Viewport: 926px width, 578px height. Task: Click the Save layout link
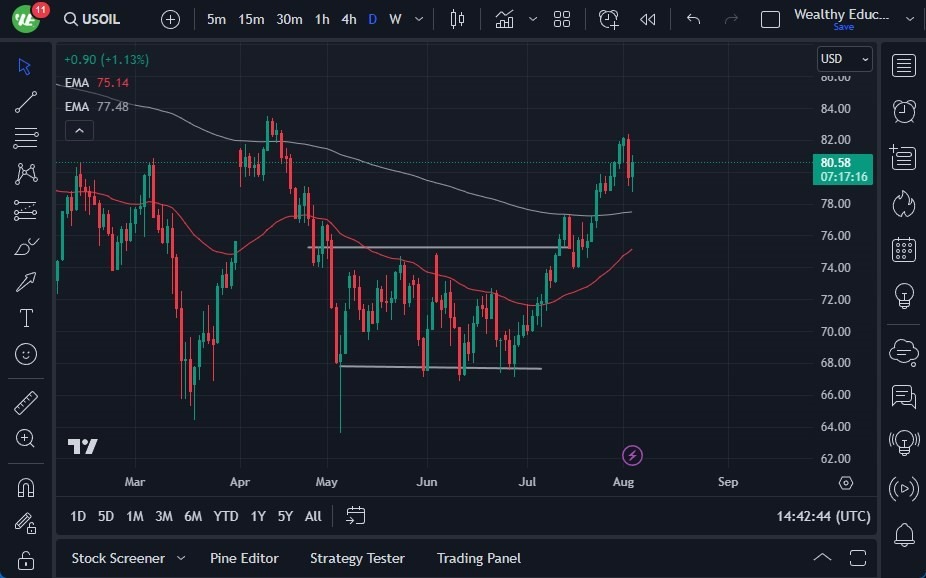(x=844, y=27)
